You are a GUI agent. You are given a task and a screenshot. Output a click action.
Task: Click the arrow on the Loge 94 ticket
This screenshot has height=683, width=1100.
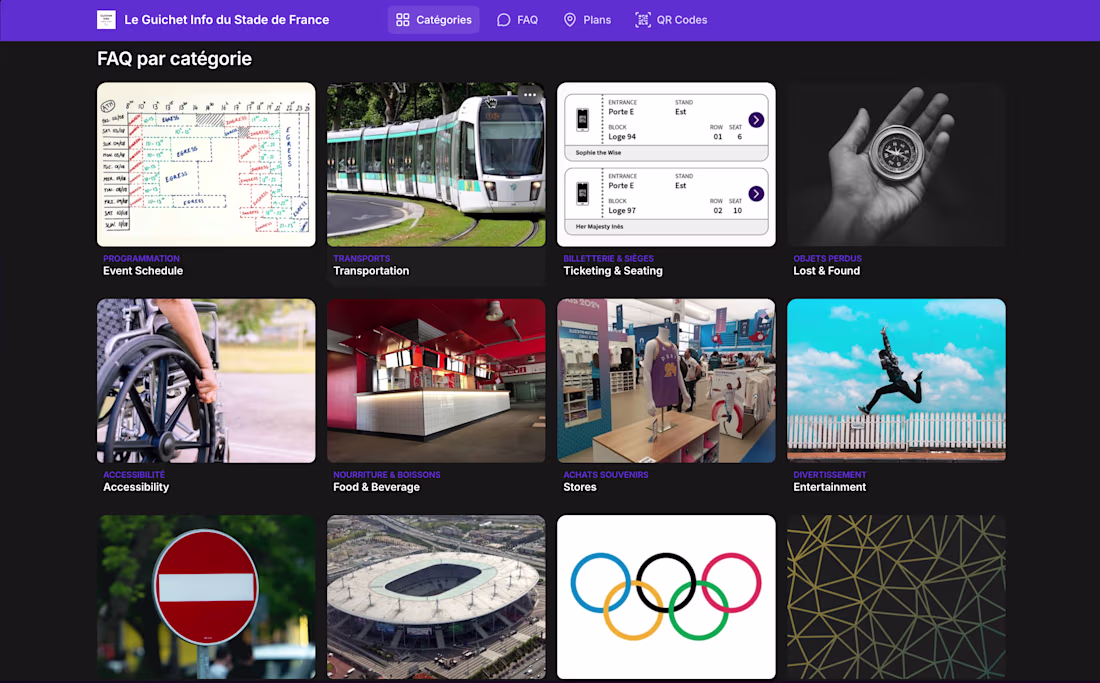coord(756,120)
